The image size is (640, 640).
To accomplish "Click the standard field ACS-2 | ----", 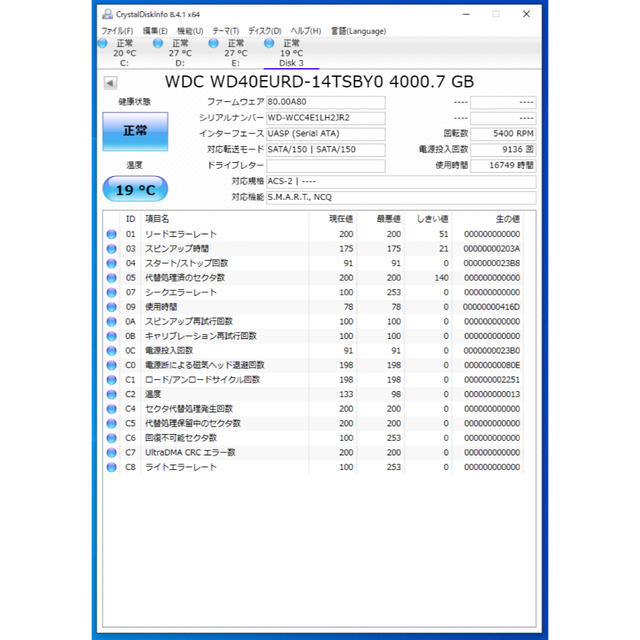I will tap(401, 182).
